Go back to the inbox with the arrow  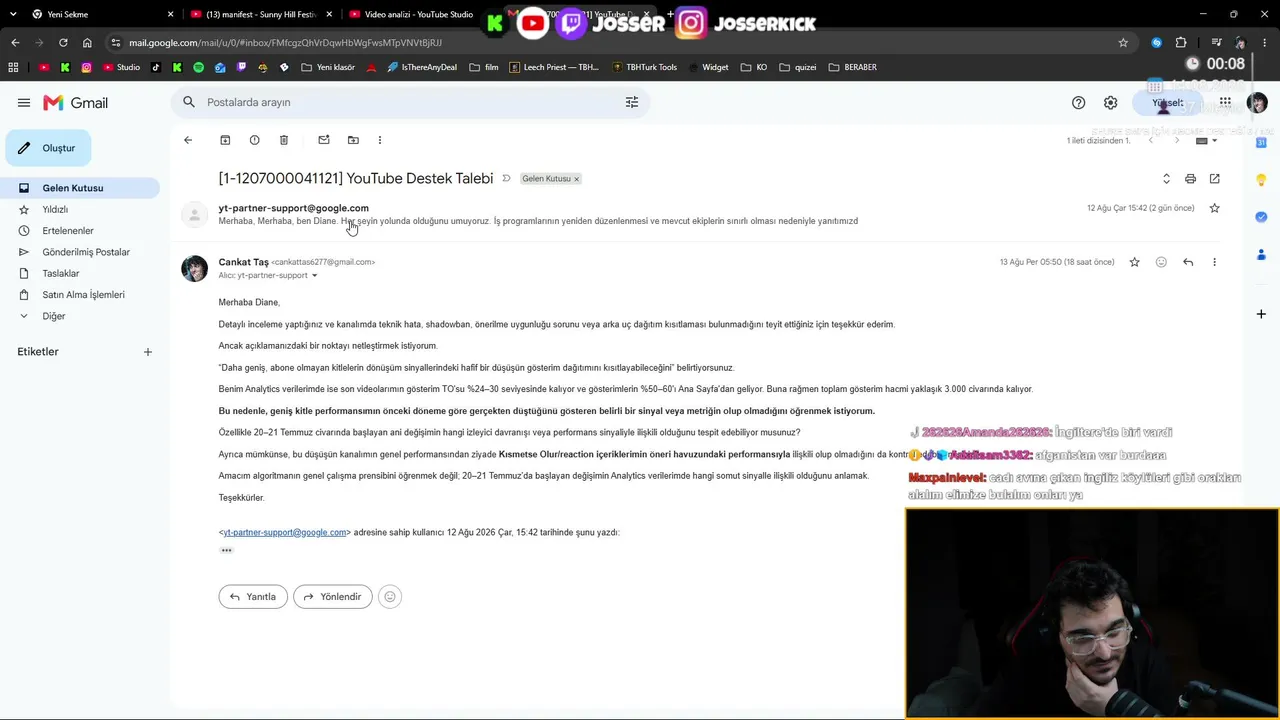click(188, 140)
